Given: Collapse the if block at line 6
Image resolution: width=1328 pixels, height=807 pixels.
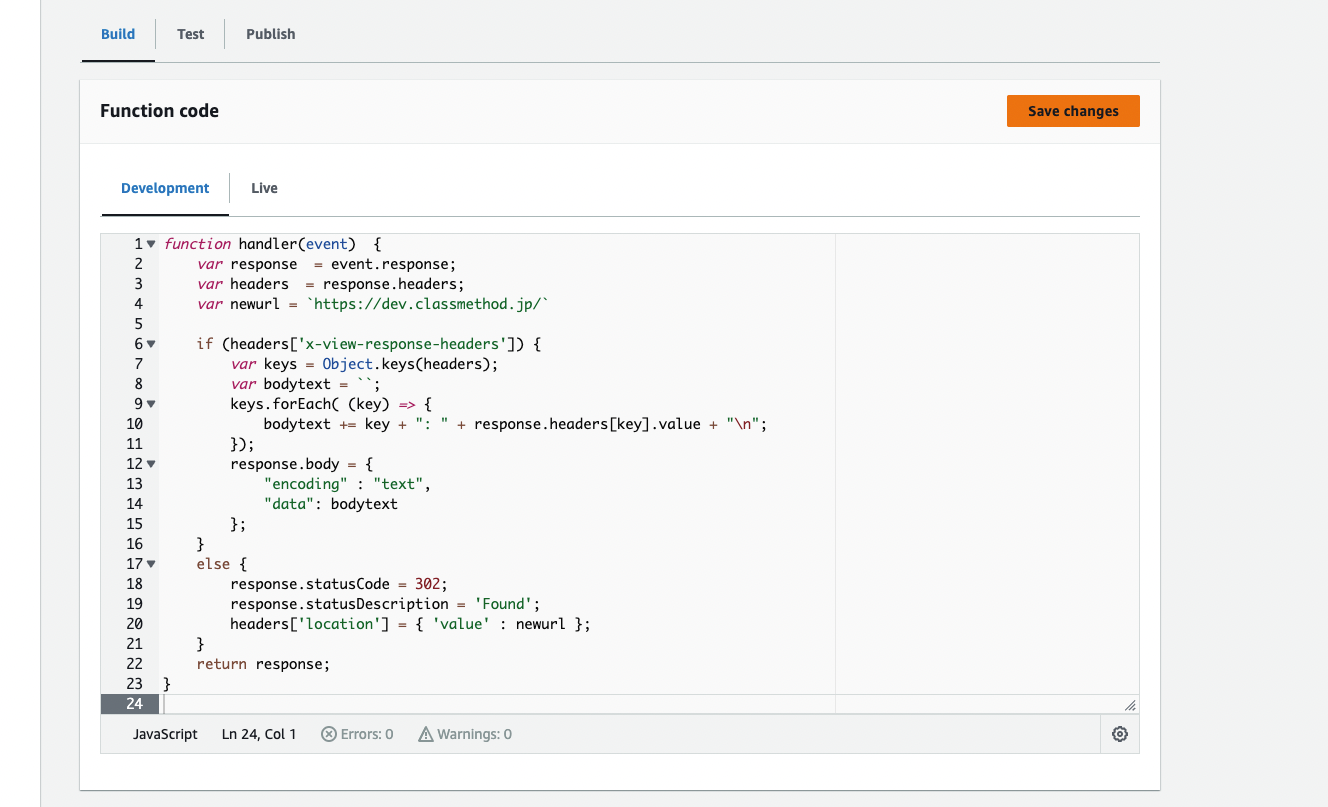Looking at the screenshot, I should click(x=150, y=343).
